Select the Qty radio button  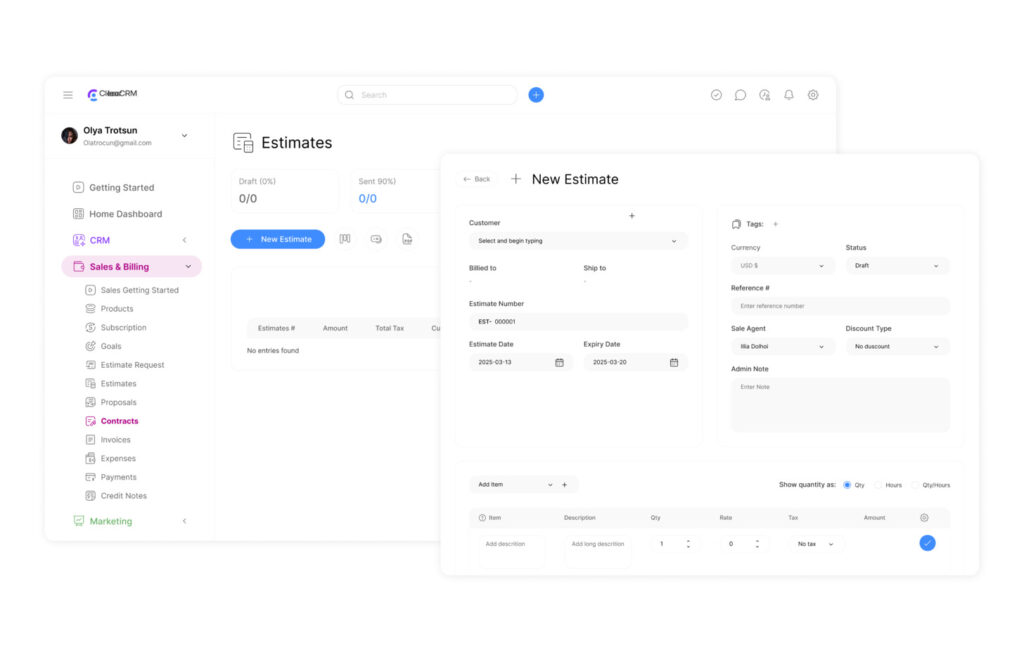point(847,485)
